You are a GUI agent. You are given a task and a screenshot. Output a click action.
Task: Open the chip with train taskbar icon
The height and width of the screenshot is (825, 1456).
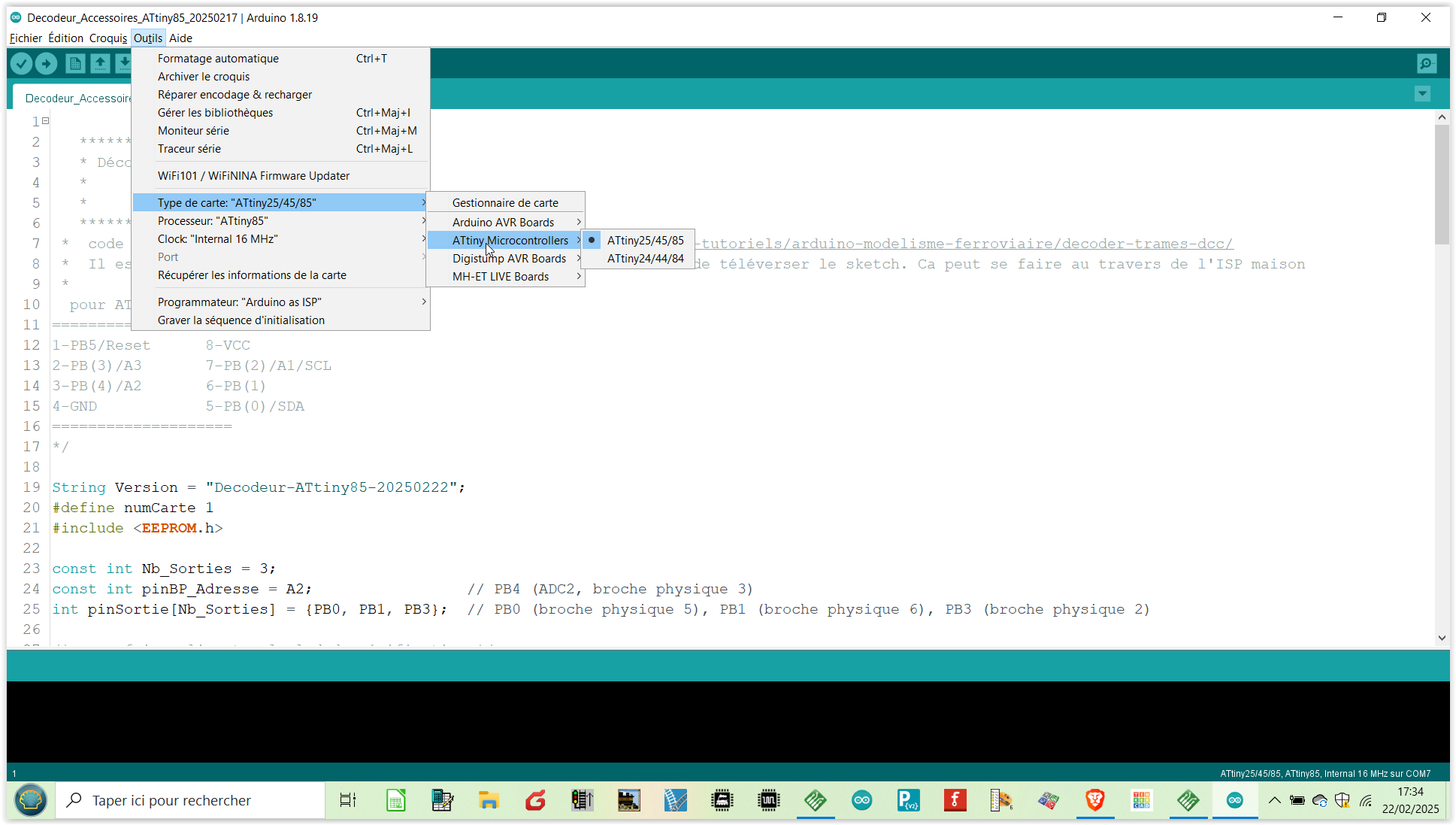click(722, 800)
